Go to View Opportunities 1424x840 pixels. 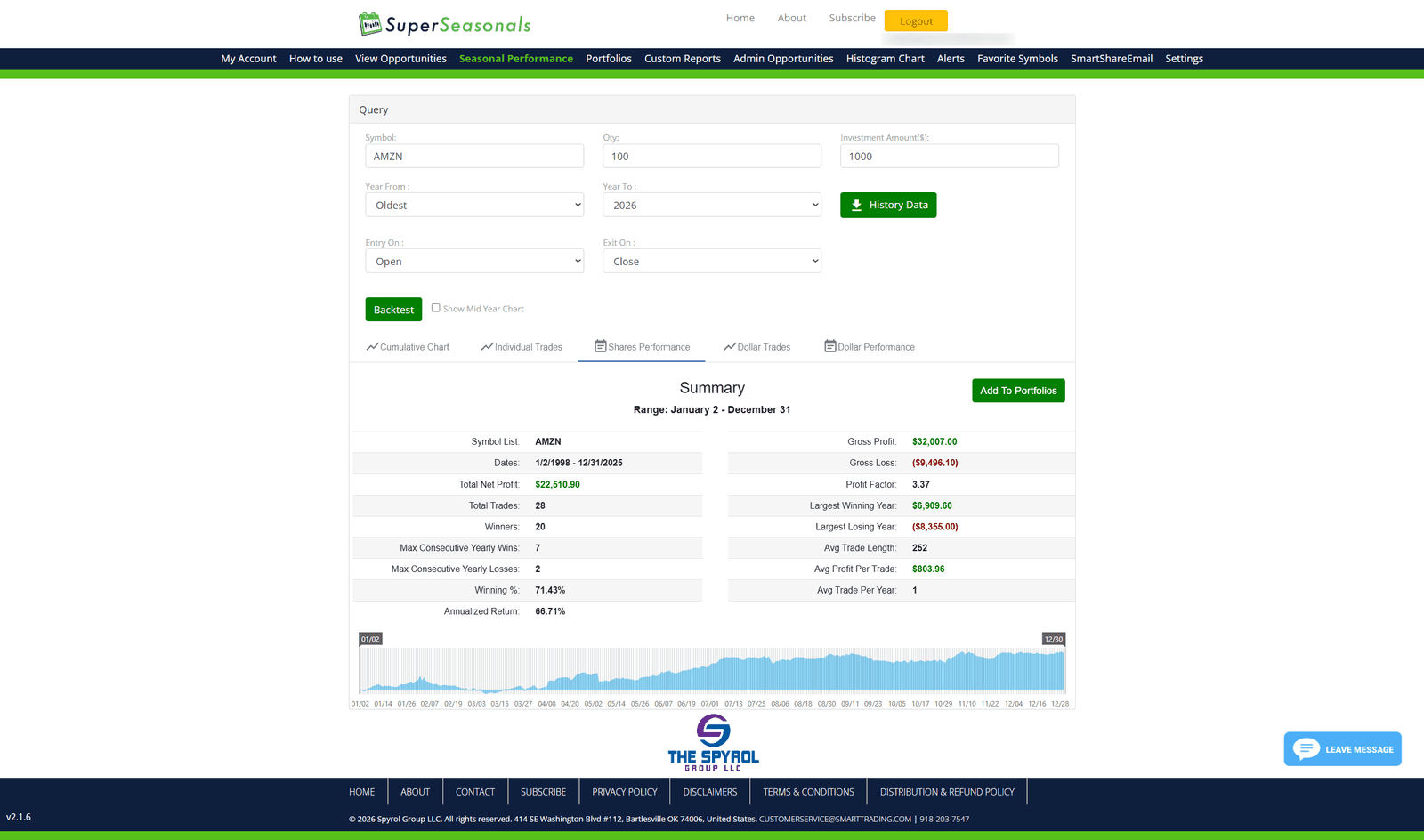[x=400, y=59]
